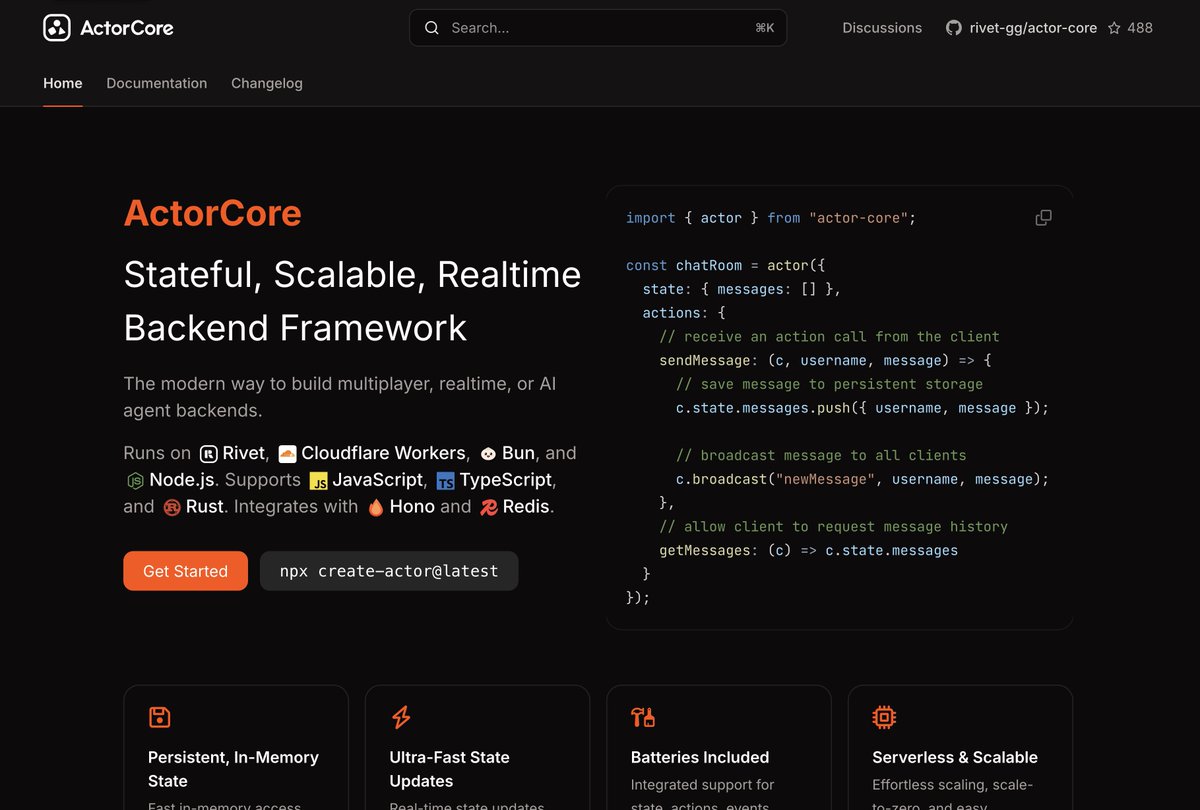
Task: Open the Documentation tab
Action: 157,83
